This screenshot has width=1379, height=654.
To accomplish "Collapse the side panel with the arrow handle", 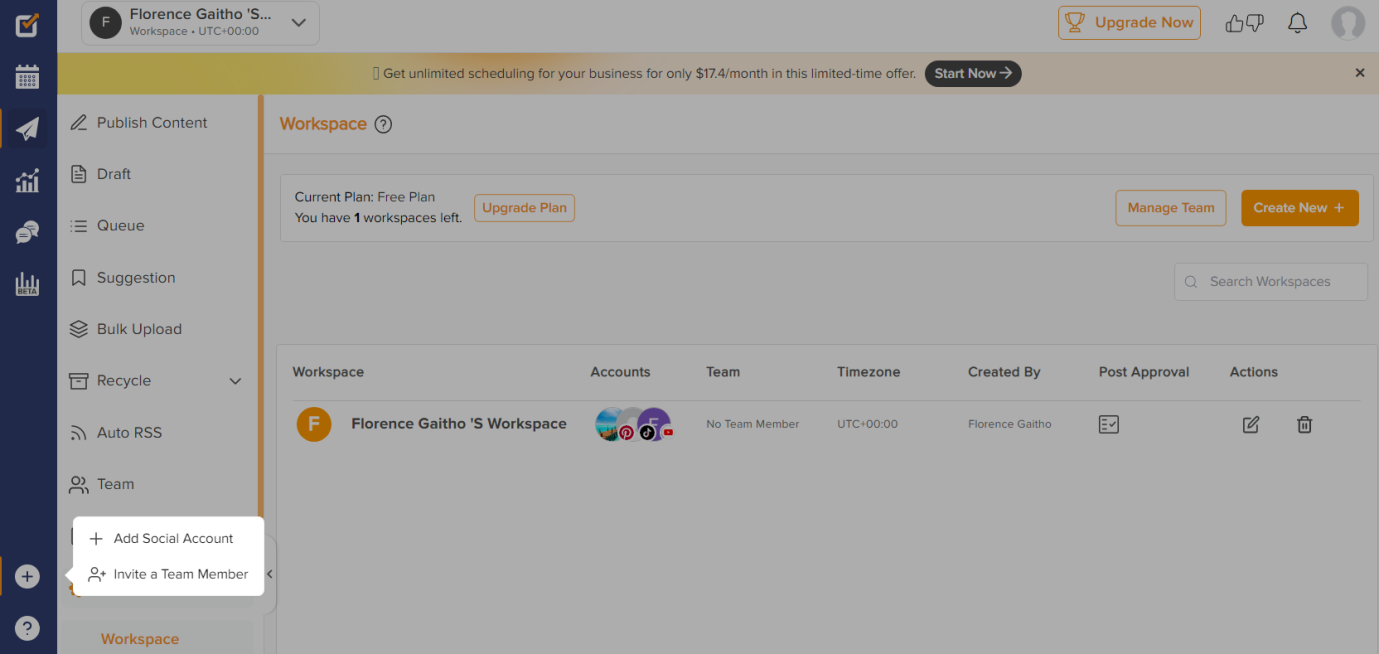I will 269,574.
